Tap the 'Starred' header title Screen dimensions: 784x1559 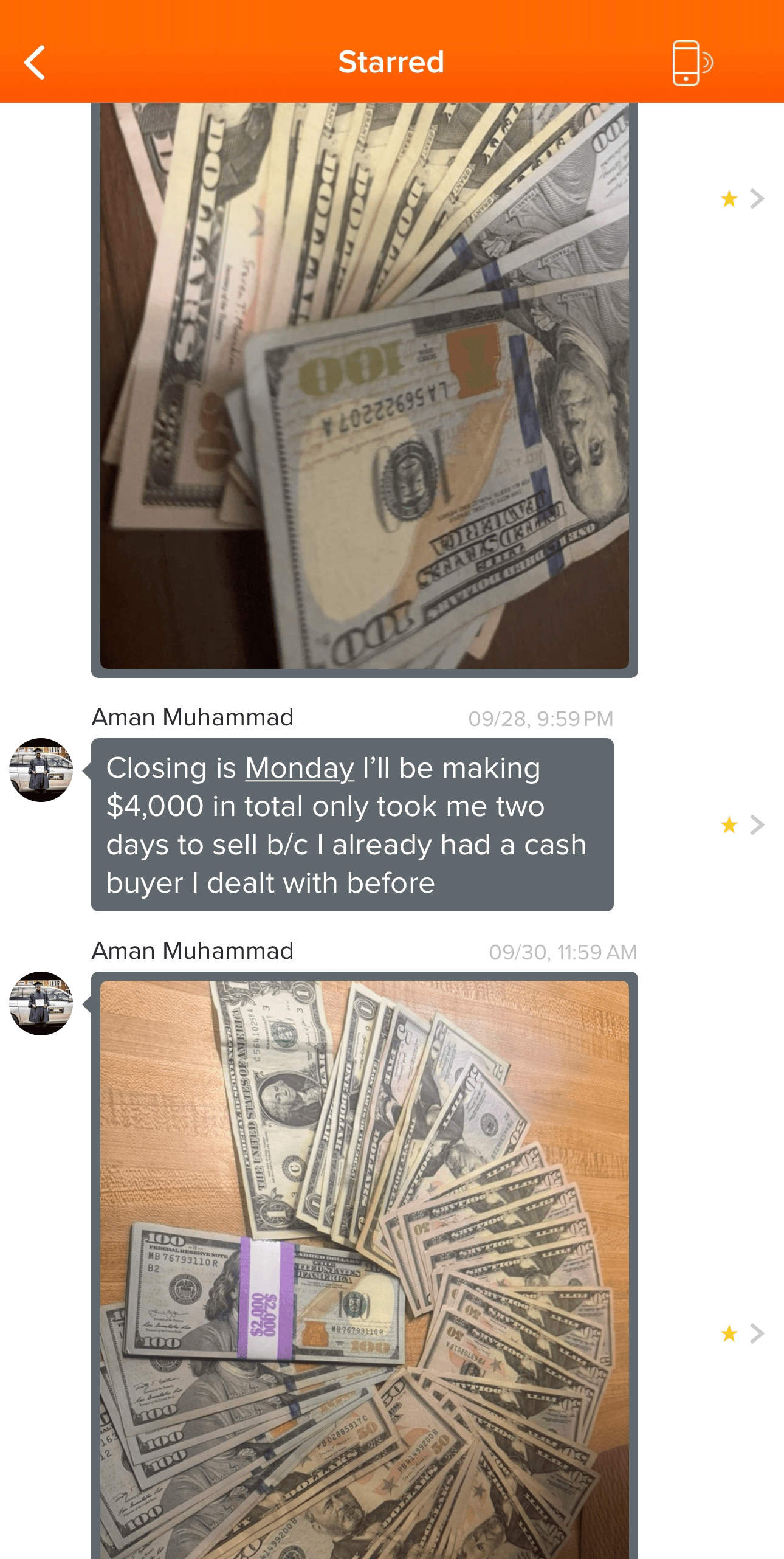point(391,62)
